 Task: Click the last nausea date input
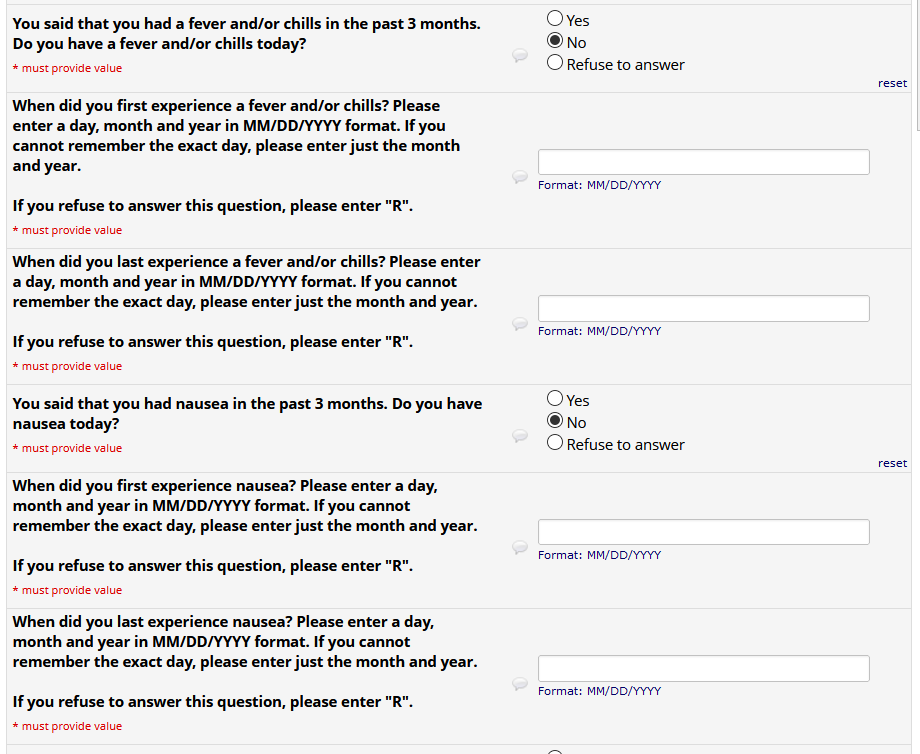[703, 668]
